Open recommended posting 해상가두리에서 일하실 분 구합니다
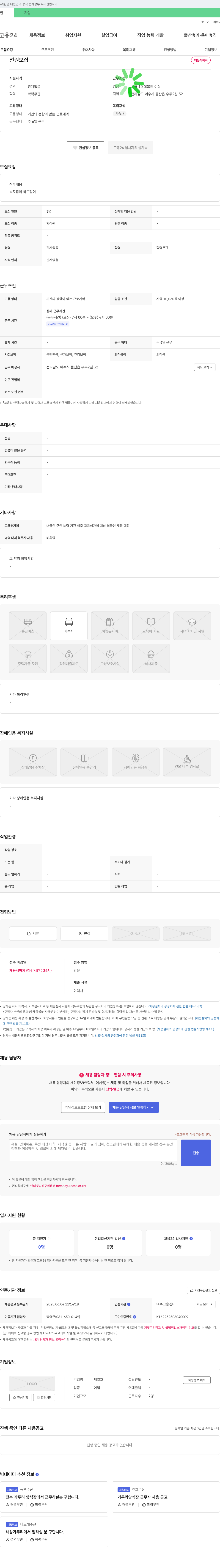 (x=35, y=1532)
